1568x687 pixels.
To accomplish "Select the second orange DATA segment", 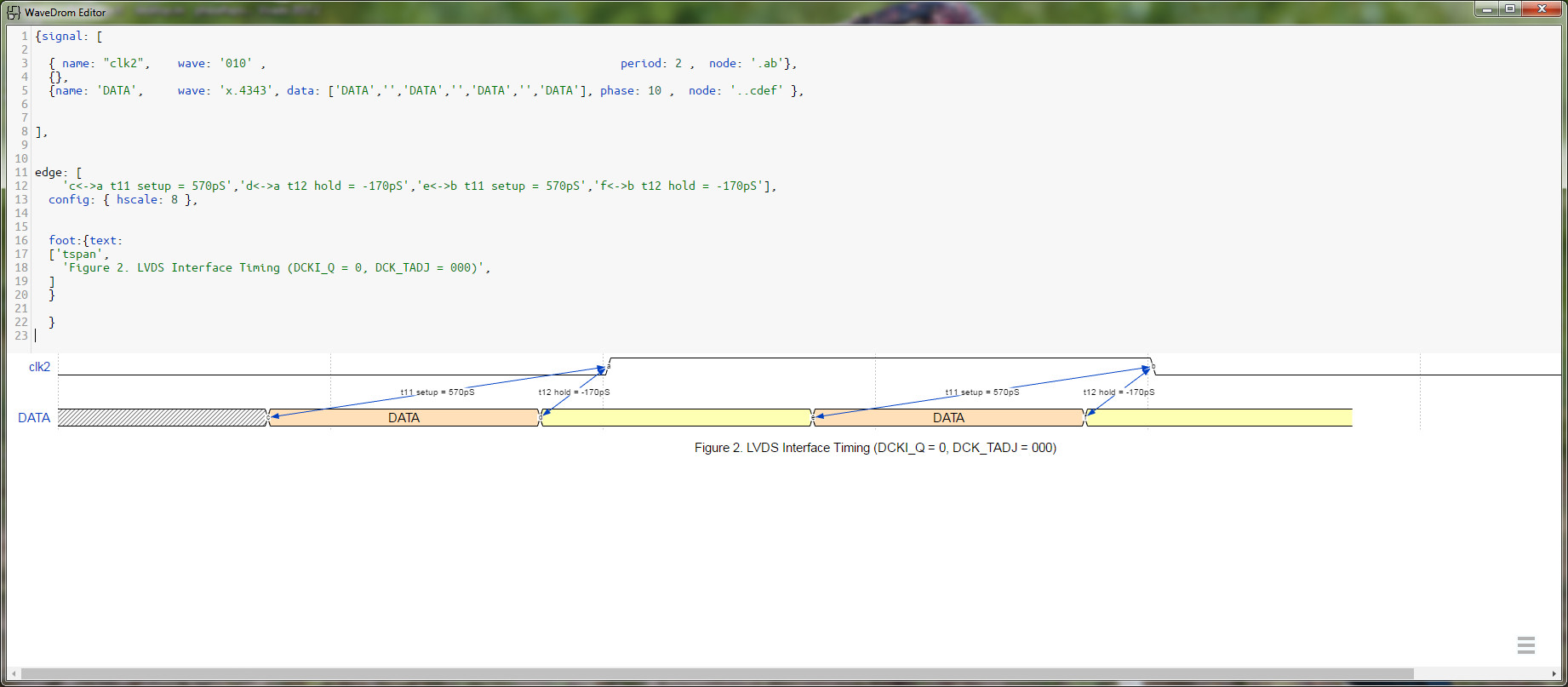I will pyautogui.click(x=948, y=418).
